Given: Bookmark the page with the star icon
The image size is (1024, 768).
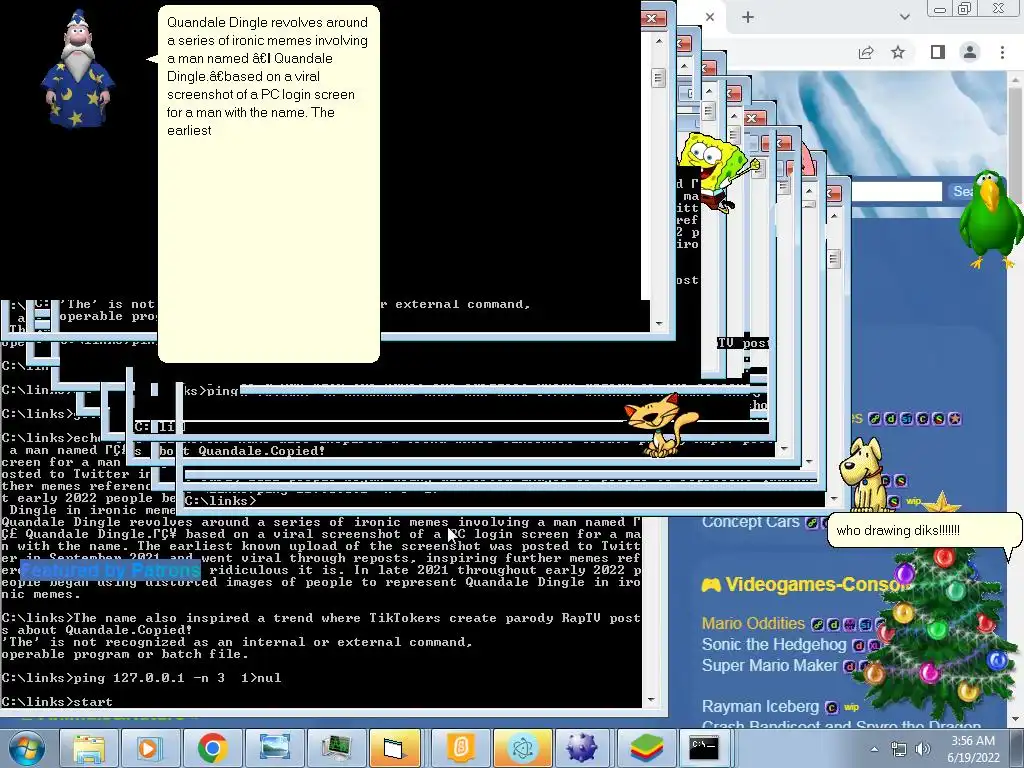Looking at the screenshot, I should [x=898, y=52].
